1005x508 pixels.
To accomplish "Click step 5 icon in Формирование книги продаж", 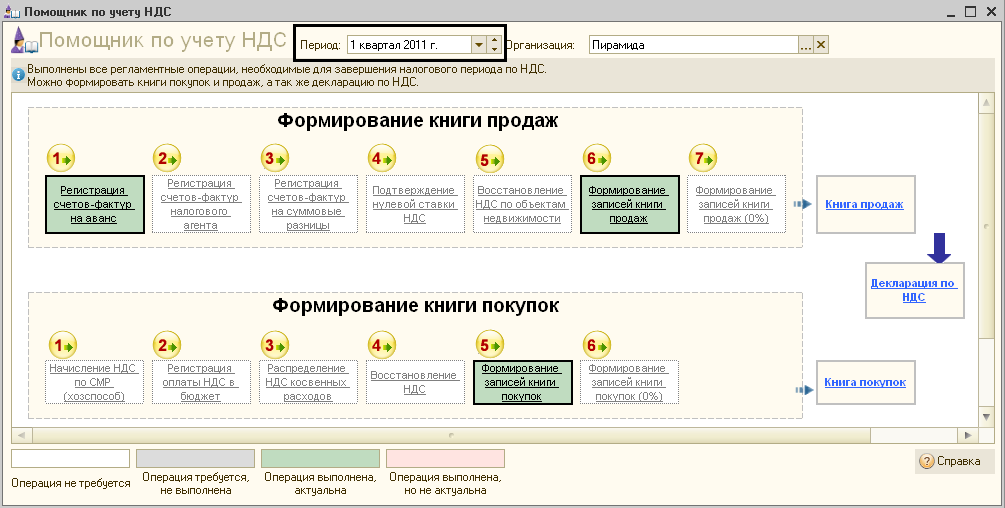I will coord(490,159).
